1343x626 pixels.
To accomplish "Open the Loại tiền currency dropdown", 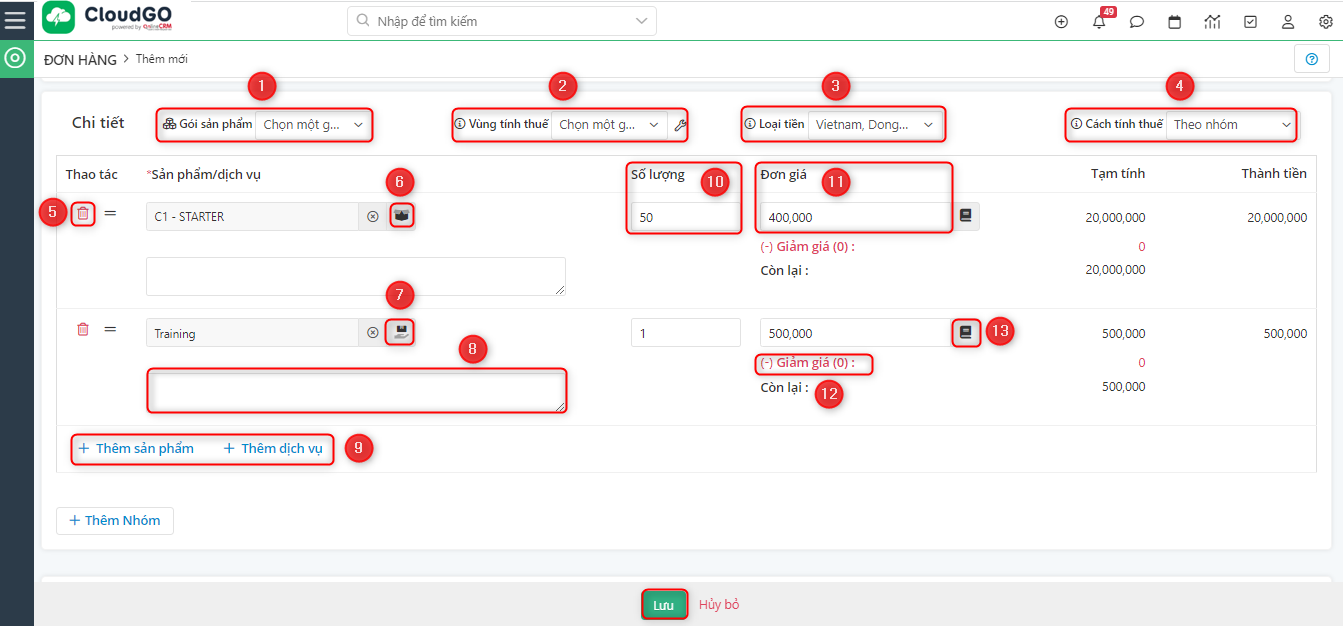I will pos(874,125).
